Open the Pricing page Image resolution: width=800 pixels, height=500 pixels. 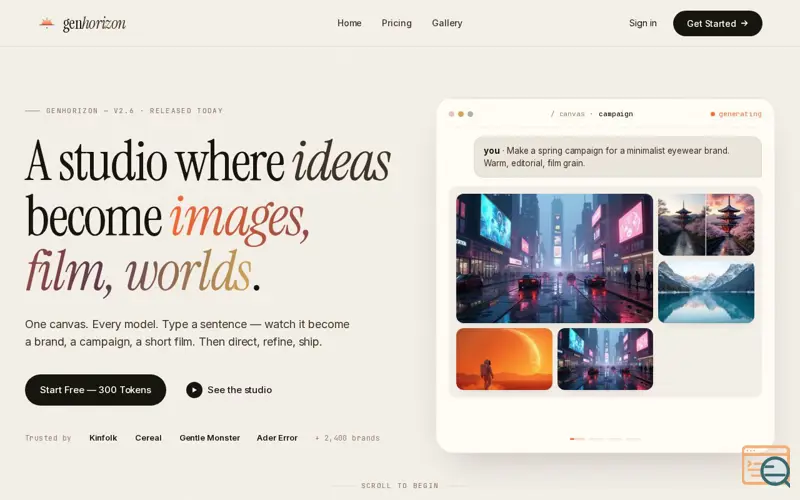pyautogui.click(x=396, y=23)
